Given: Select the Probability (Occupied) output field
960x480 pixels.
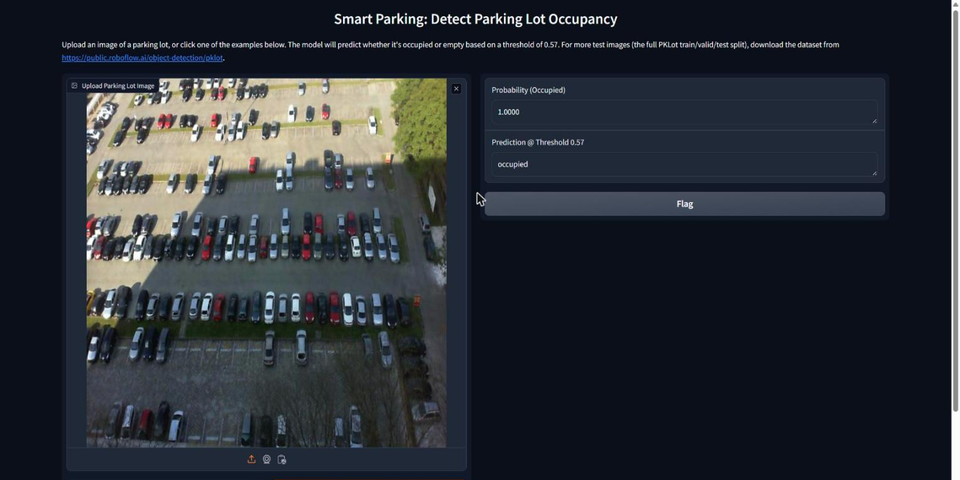Looking at the screenshot, I should point(684,112).
